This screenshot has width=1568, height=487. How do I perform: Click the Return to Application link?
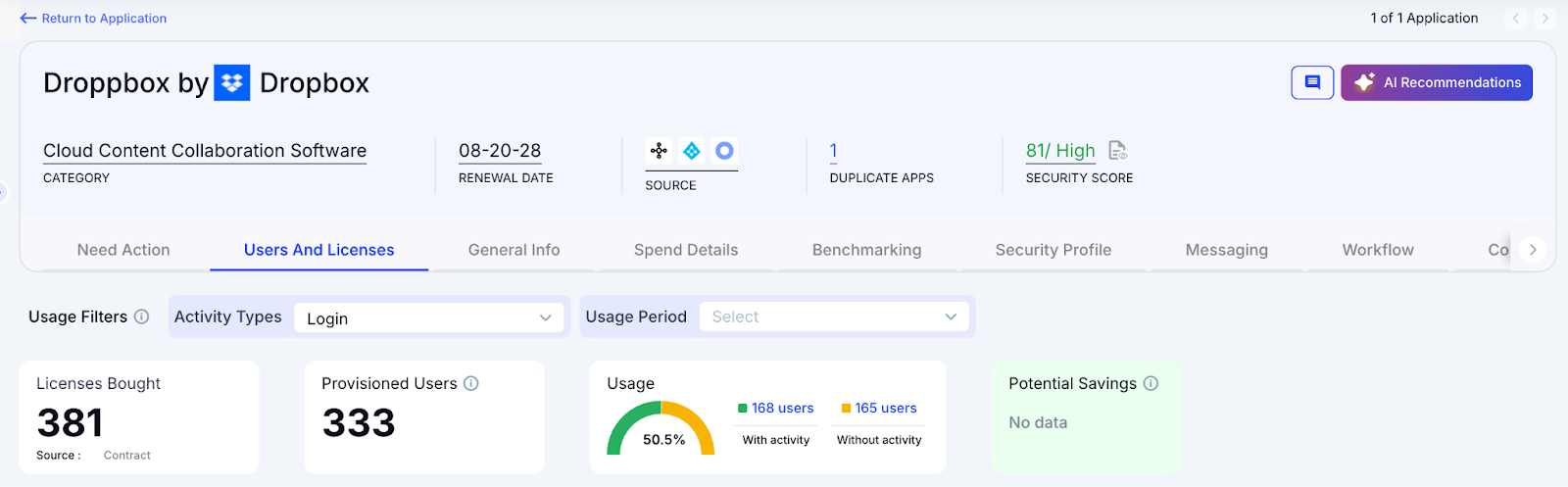pos(104,19)
